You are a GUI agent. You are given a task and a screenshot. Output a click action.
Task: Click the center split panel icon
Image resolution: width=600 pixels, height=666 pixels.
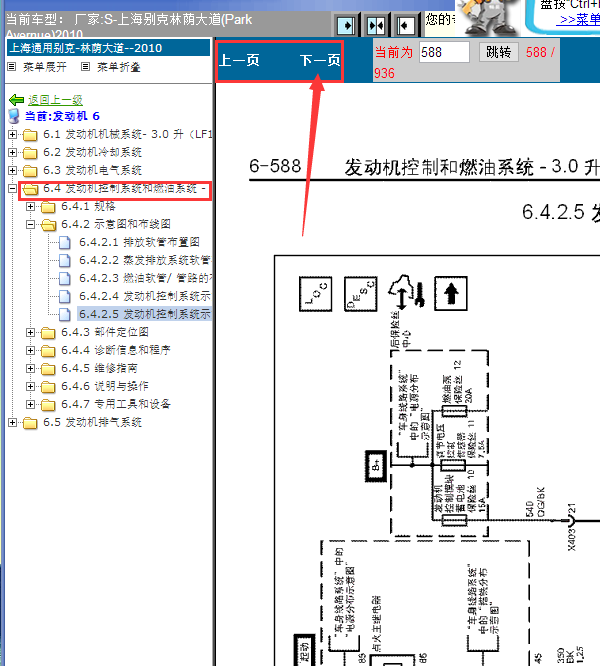coord(376,25)
